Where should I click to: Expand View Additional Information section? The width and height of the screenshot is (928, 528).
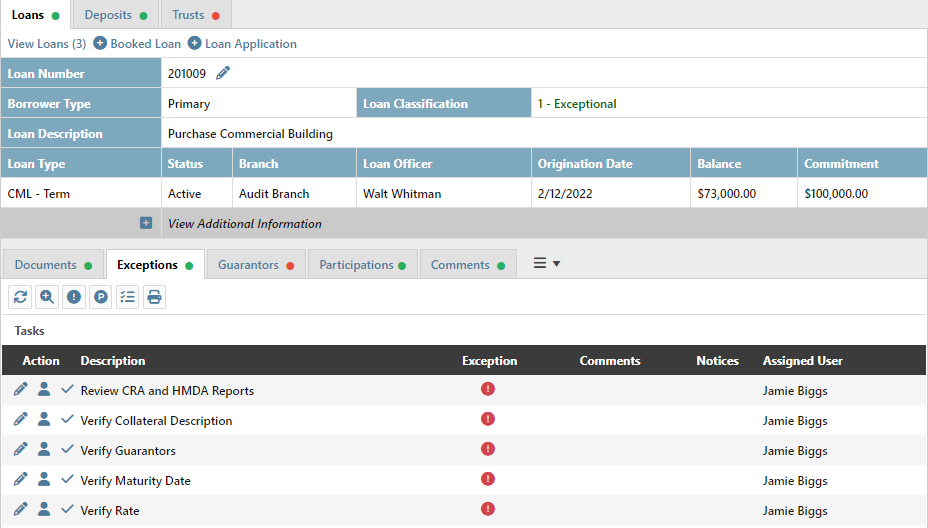pyautogui.click(x=146, y=224)
